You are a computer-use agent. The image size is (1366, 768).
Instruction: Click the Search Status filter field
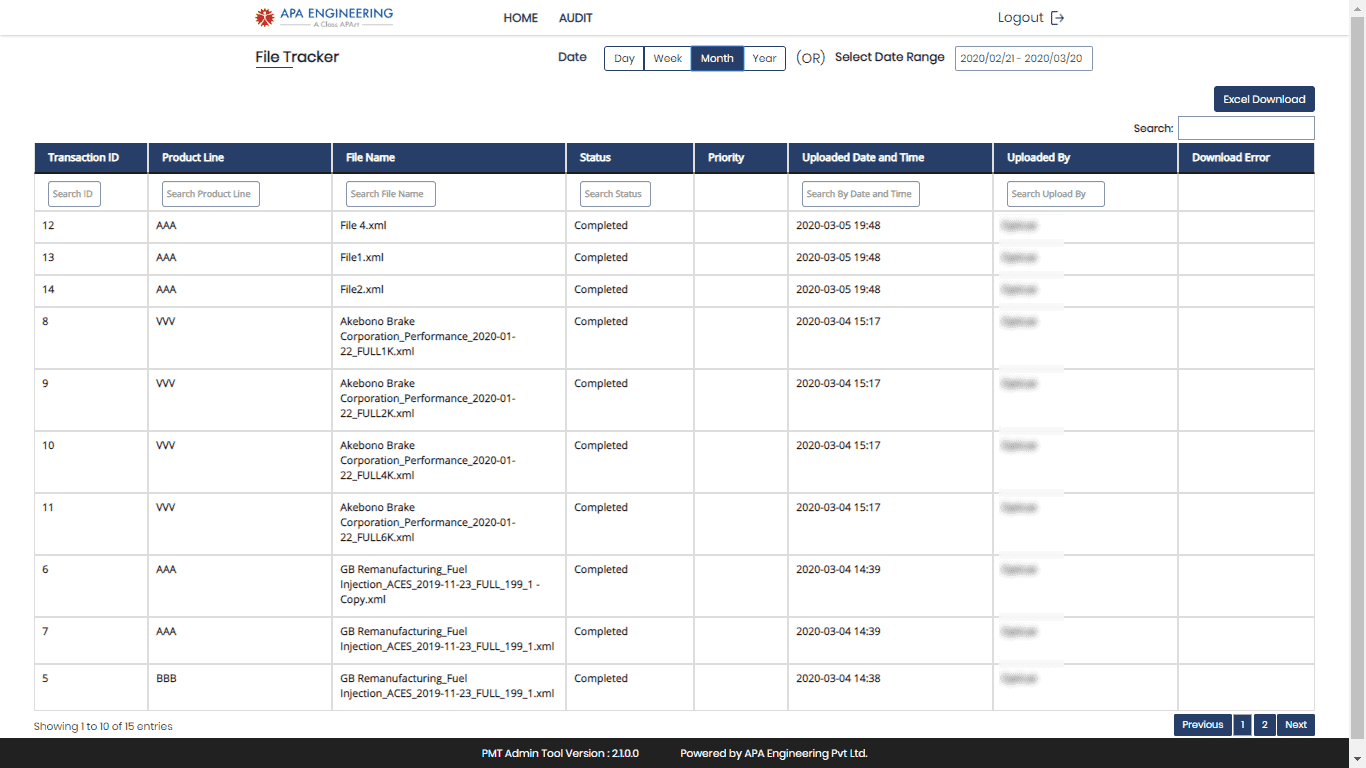(615, 194)
